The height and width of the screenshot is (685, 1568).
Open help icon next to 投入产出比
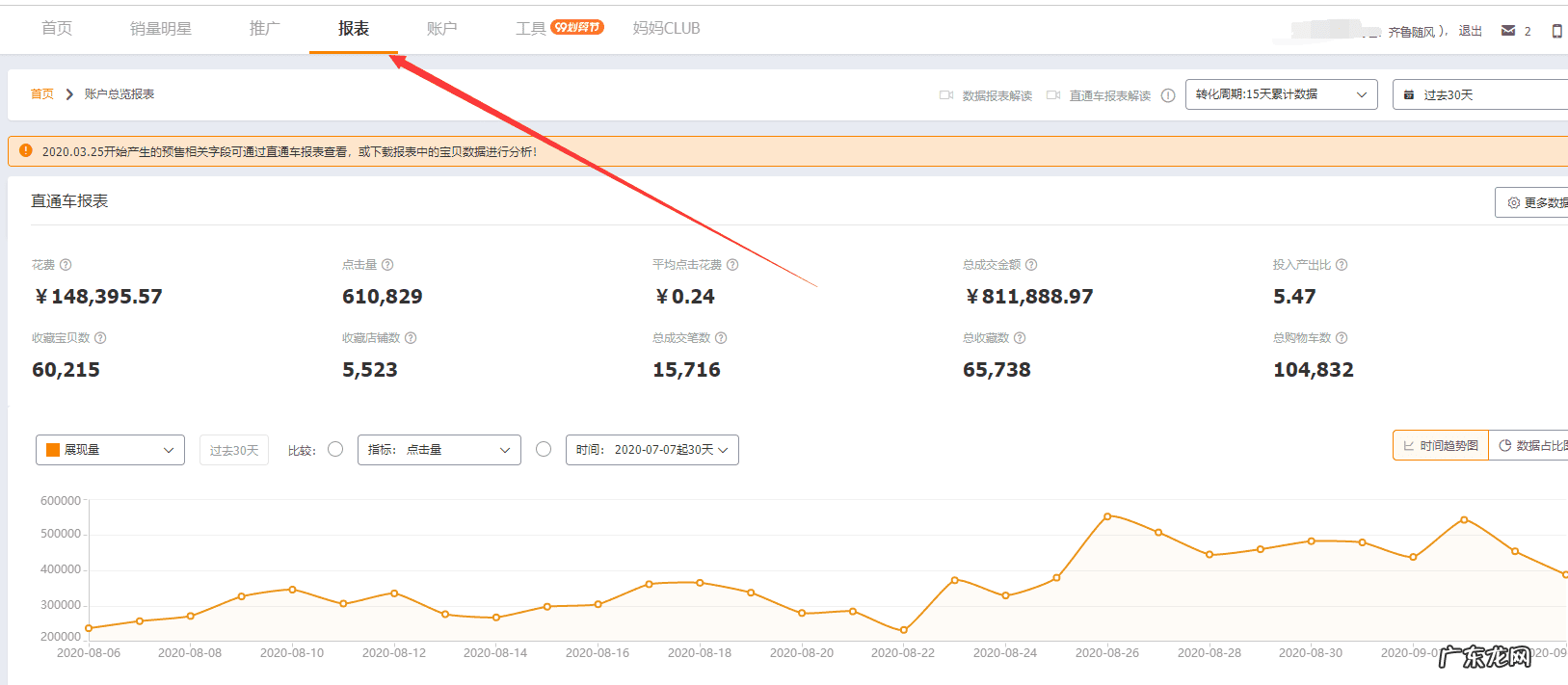click(1342, 265)
